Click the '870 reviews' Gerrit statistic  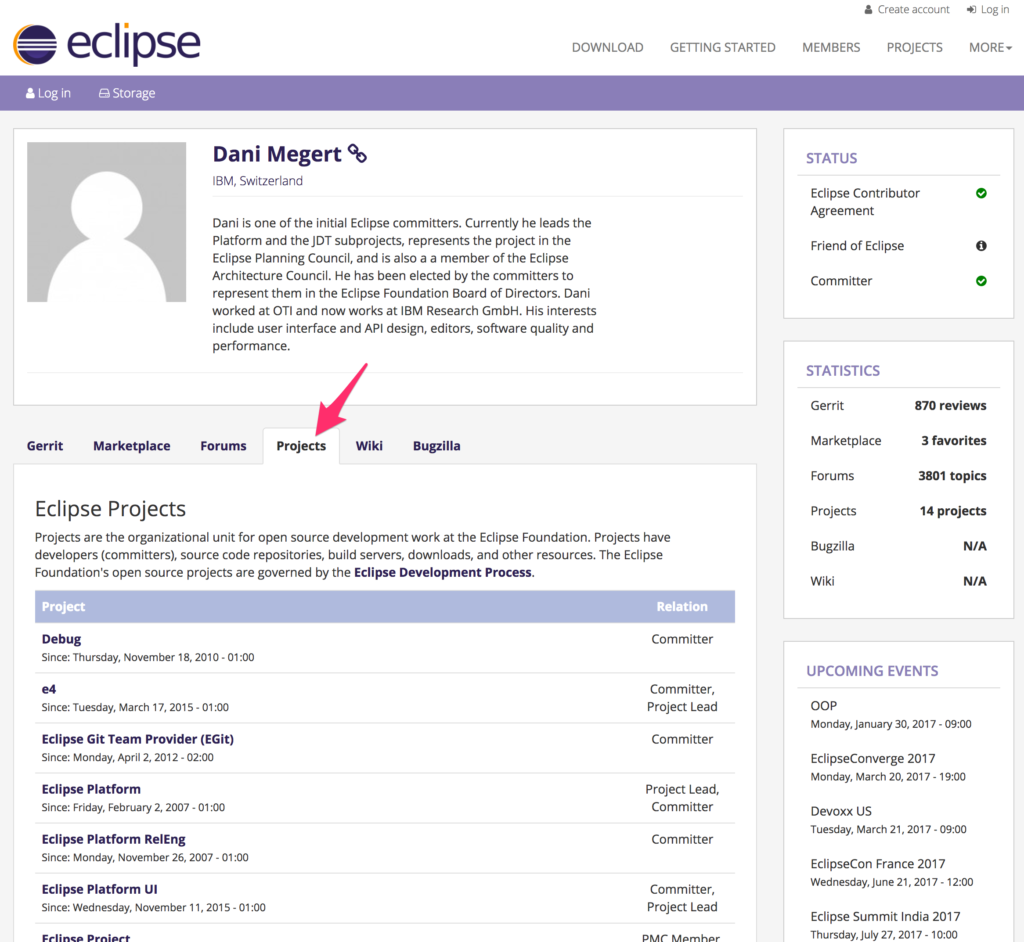[950, 406]
